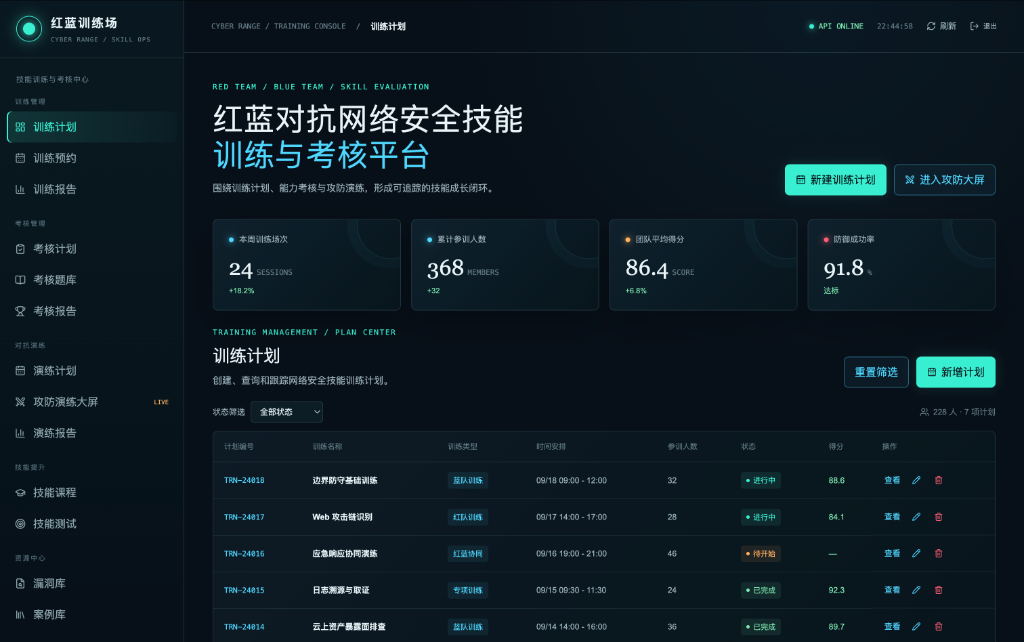Click 查看 for 应急响应协同演练 row
Viewport: 1024px width, 642px height.
[x=892, y=553]
